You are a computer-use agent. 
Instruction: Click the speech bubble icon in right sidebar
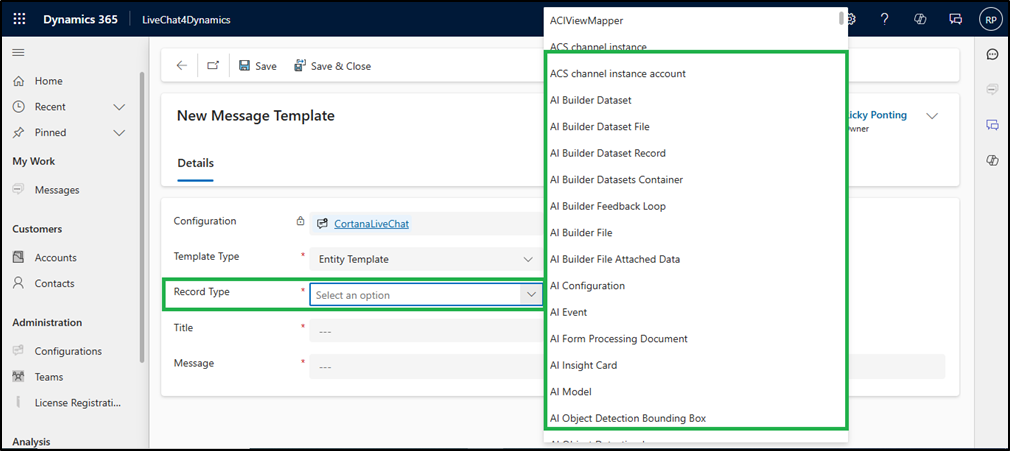click(992, 54)
